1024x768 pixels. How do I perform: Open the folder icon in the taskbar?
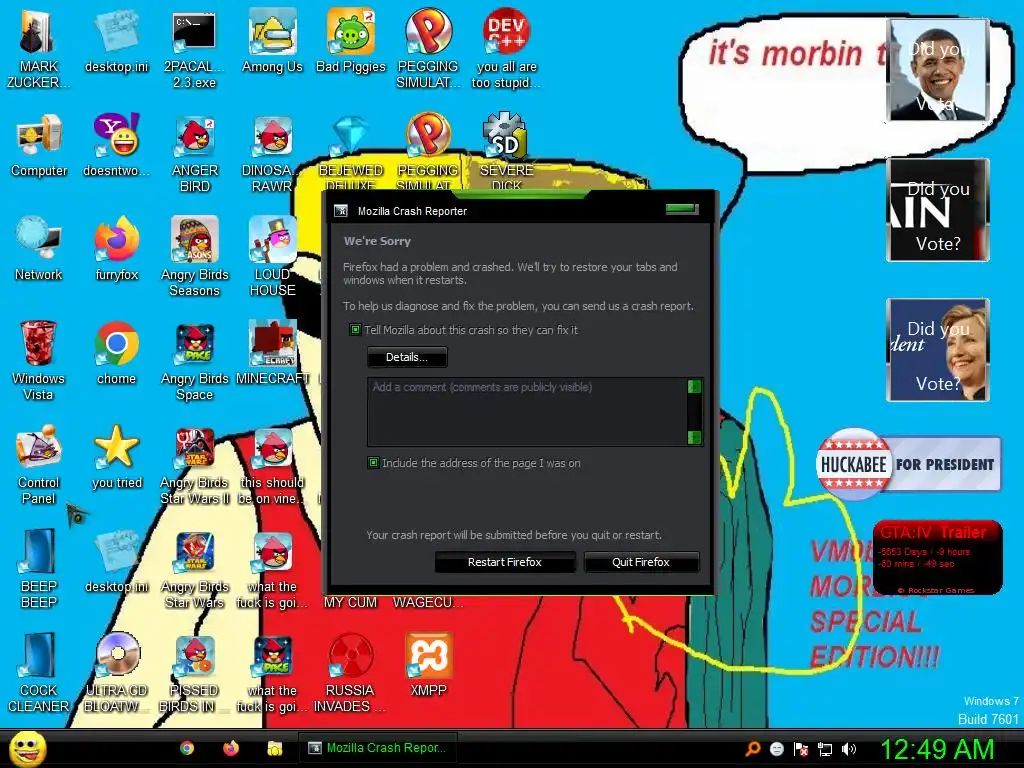[x=274, y=748]
